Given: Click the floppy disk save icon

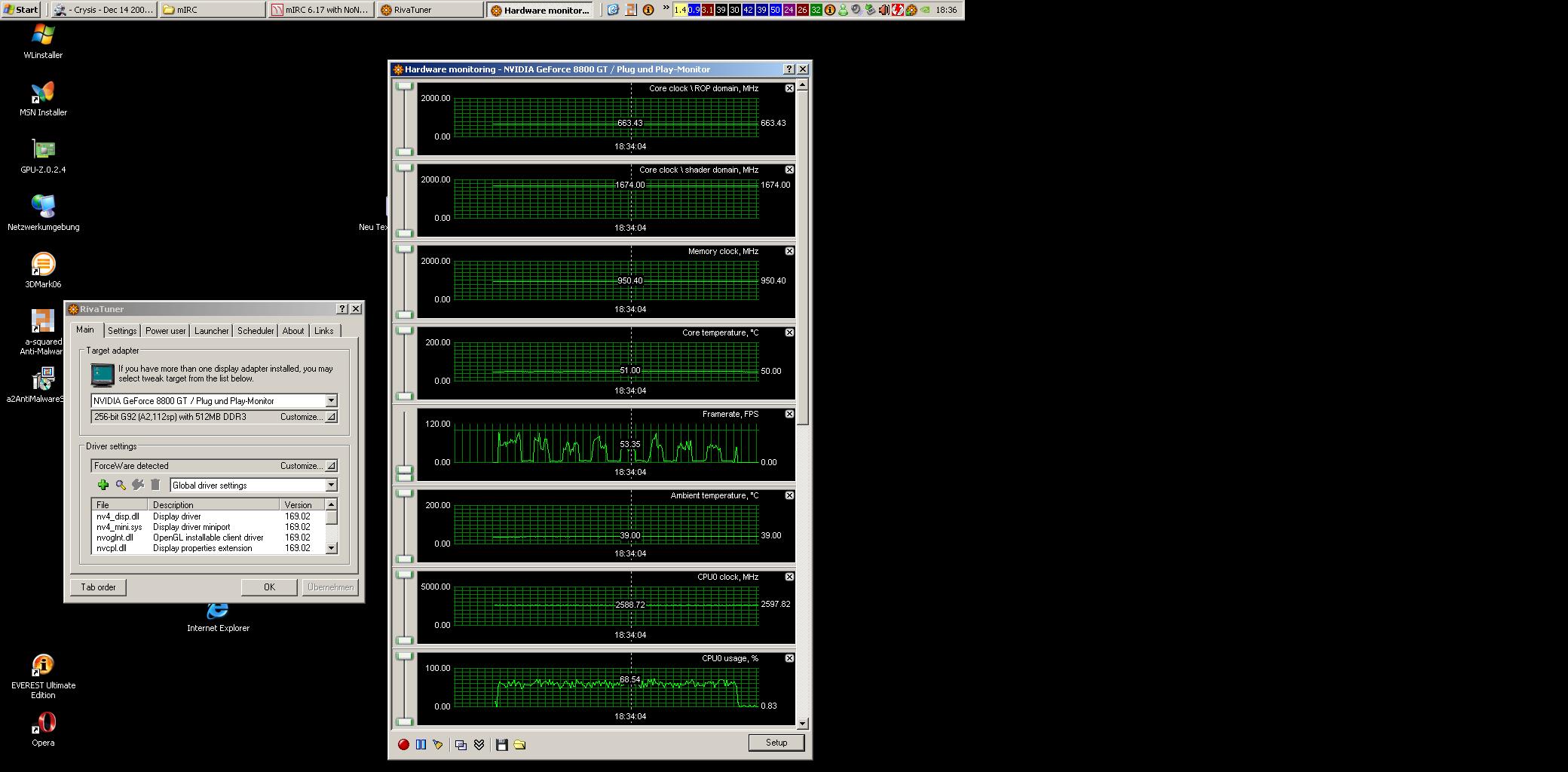Looking at the screenshot, I should coord(502,745).
